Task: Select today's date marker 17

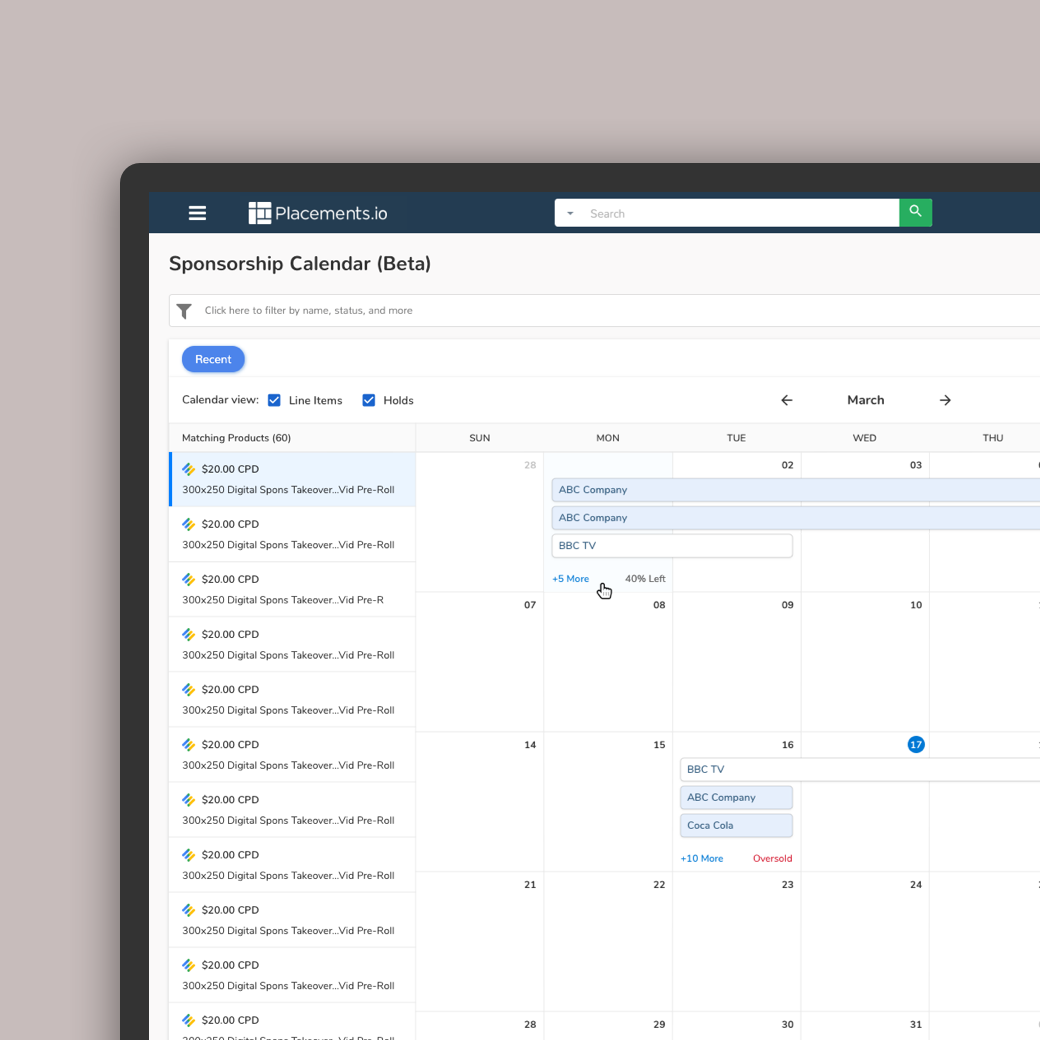Action: (915, 744)
